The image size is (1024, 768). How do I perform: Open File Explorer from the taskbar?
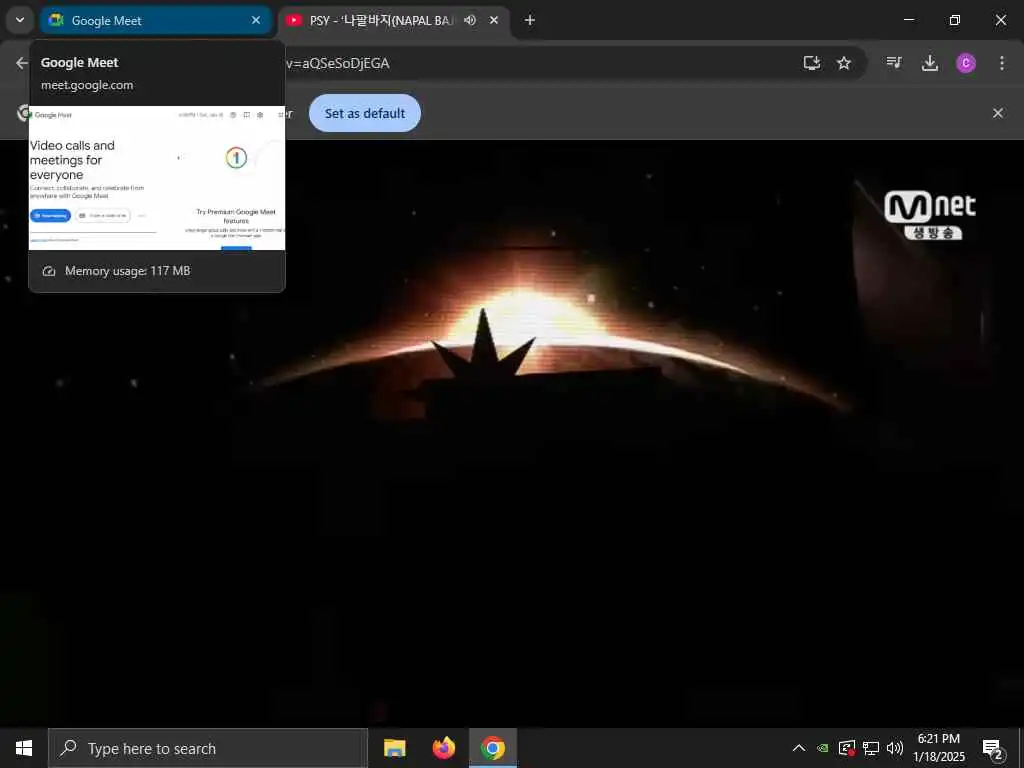pyautogui.click(x=394, y=748)
